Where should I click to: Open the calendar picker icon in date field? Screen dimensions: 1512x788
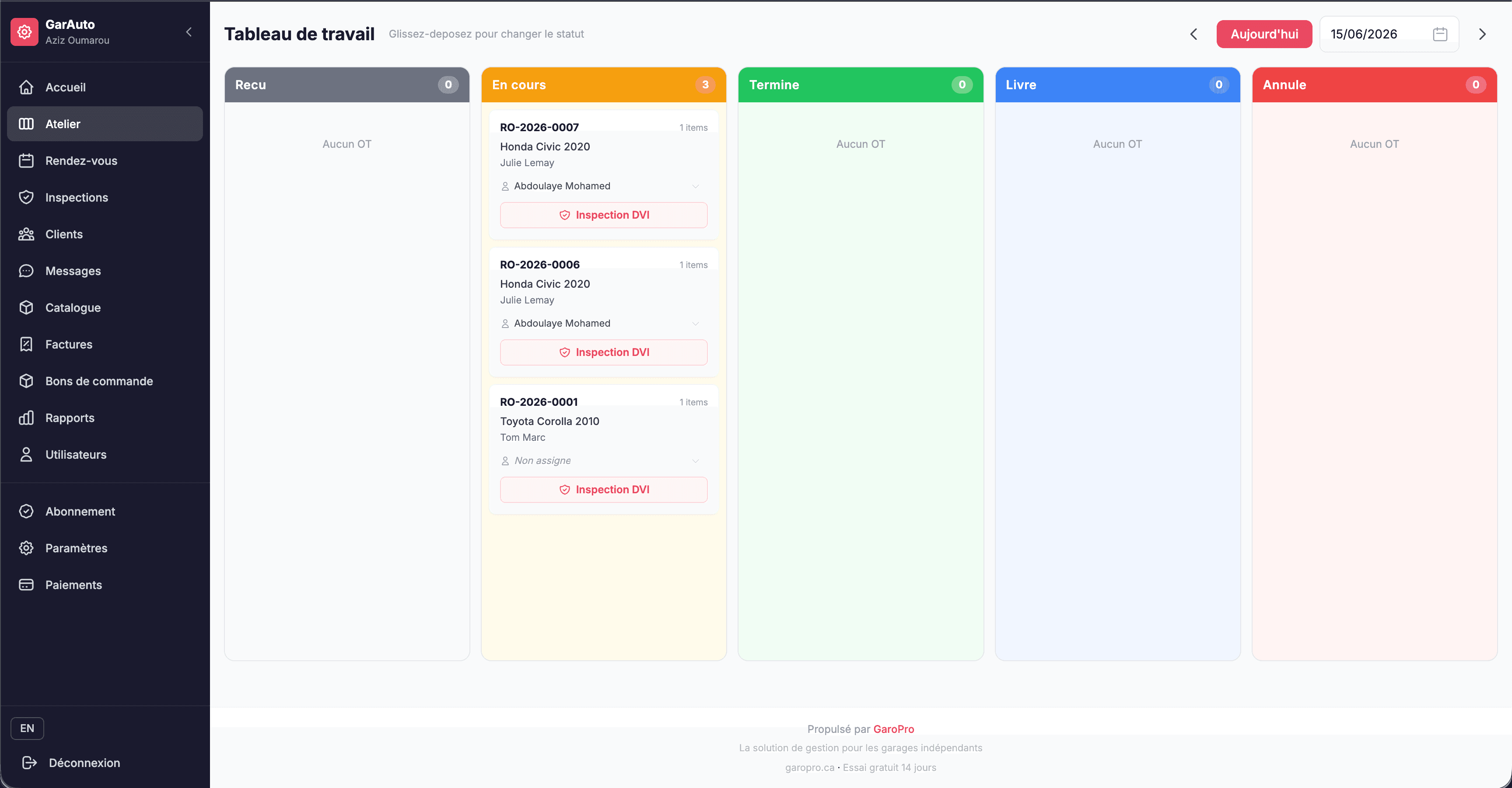[x=1440, y=34]
